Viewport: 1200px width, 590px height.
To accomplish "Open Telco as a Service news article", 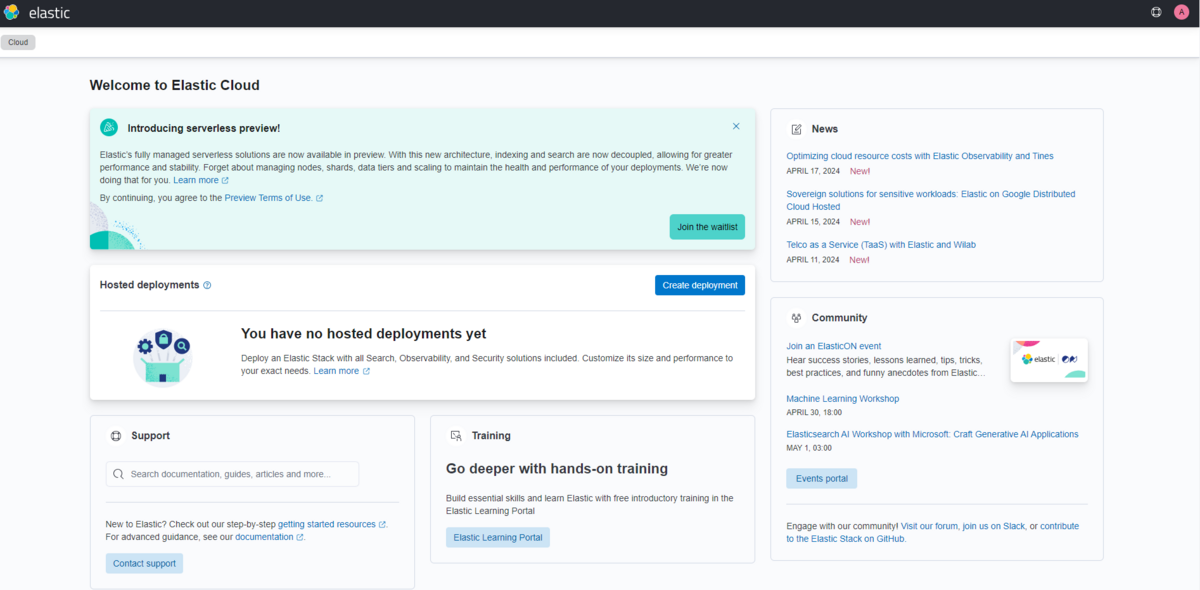I will [881, 245].
